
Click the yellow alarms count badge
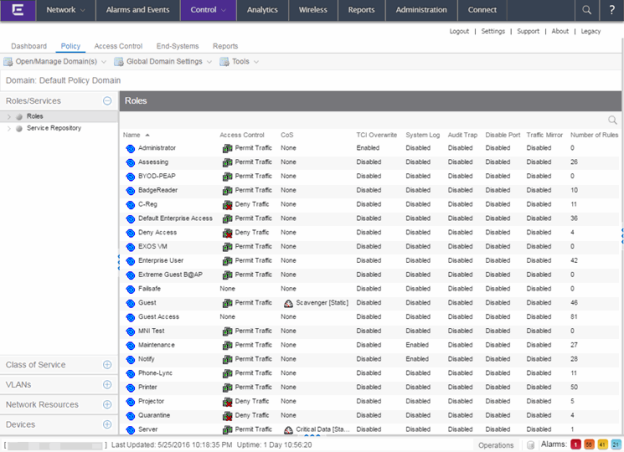click(x=603, y=444)
